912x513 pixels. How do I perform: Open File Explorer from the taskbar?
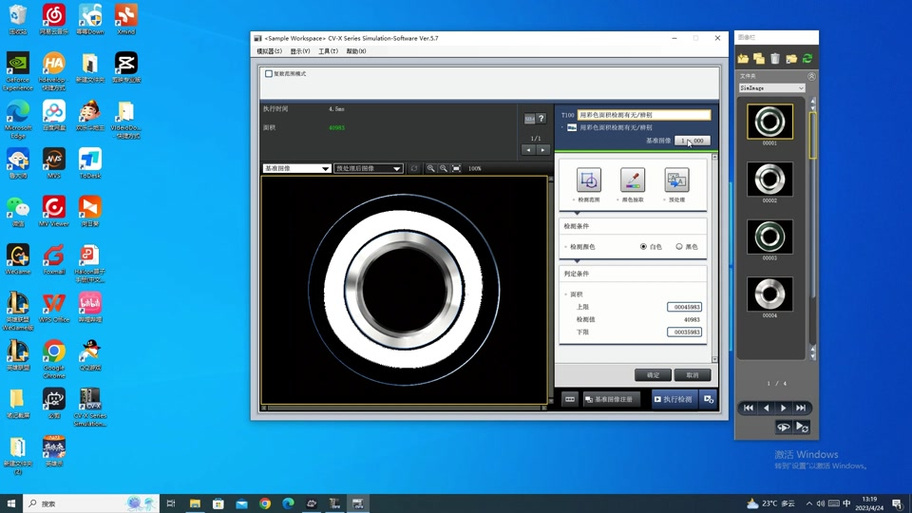tap(195, 504)
